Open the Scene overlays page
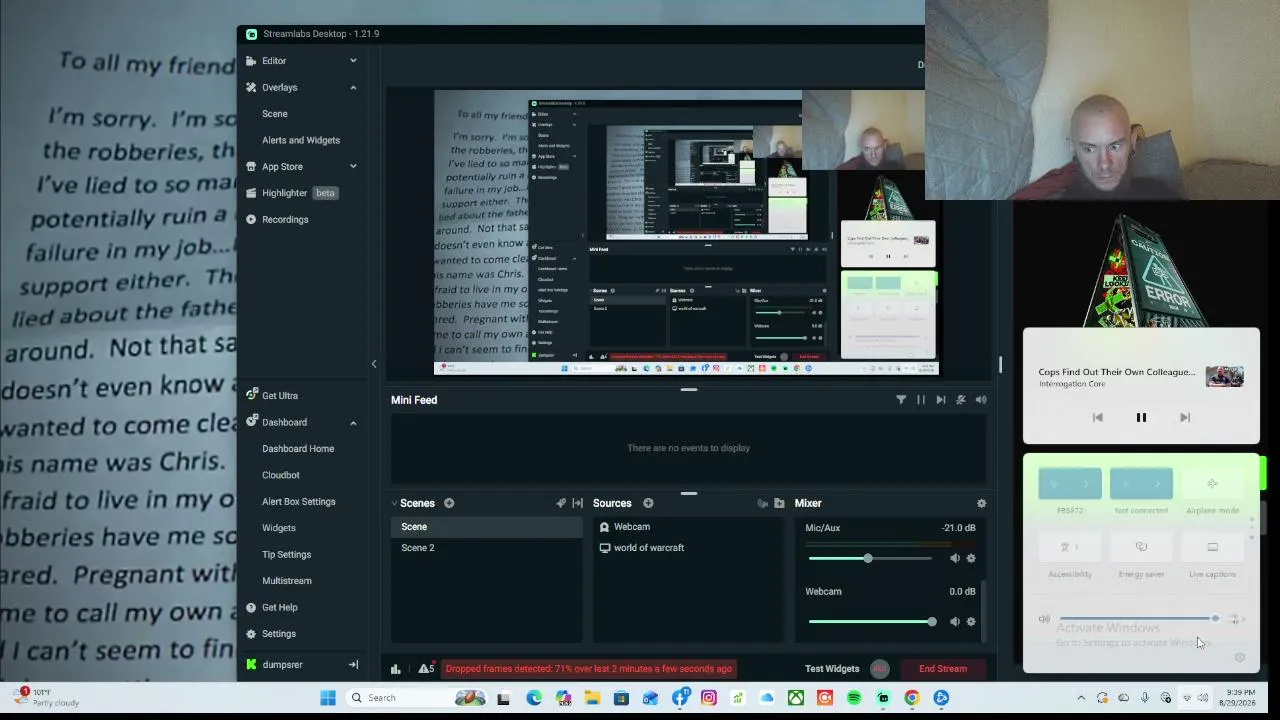This screenshot has height=720, width=1280. (x=275, y=114)
